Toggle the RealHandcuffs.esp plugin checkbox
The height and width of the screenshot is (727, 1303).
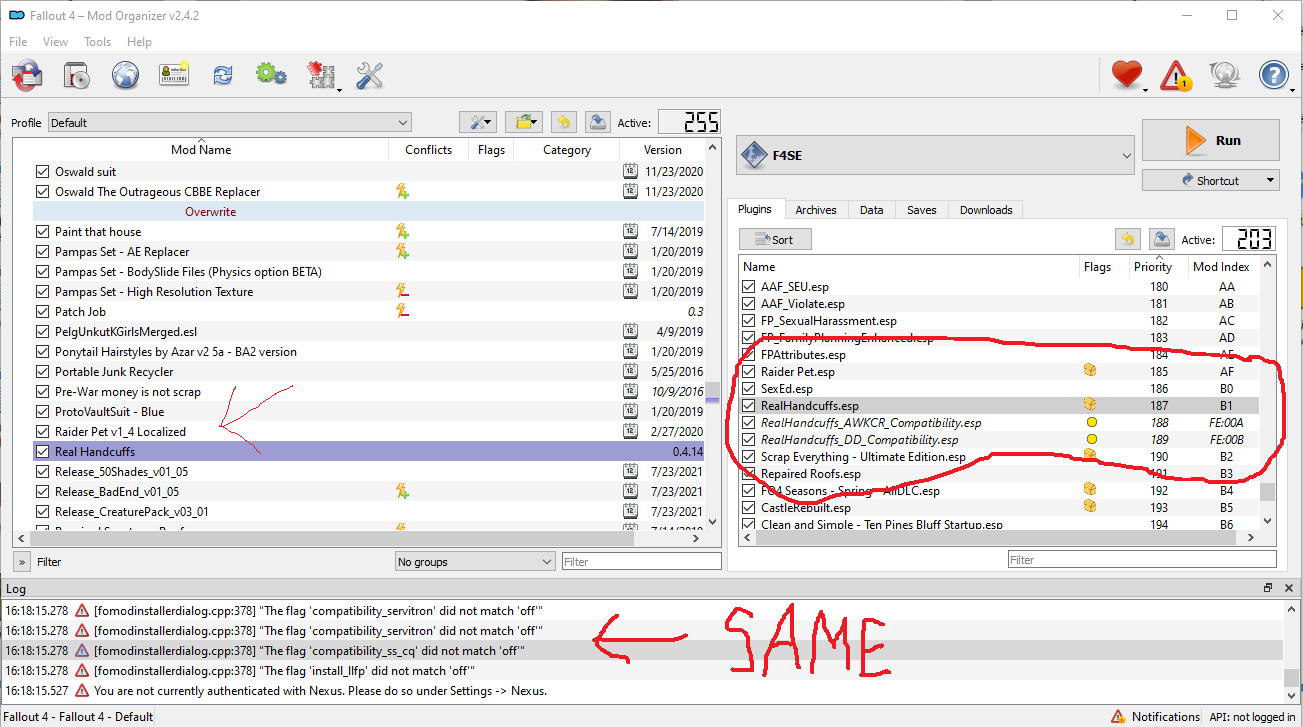pyautogui.click(x=749, y=405)
